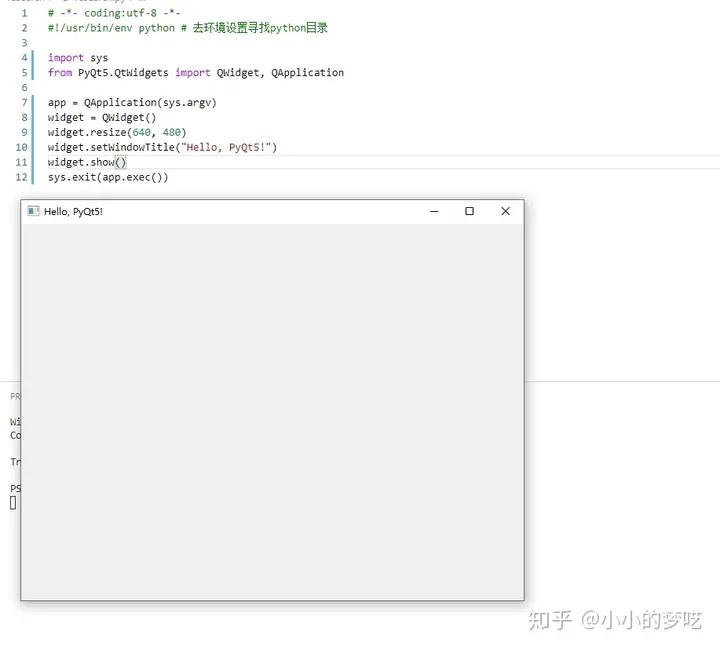Maximize the Hello, PyQt5! window

[x=469, y=211]
